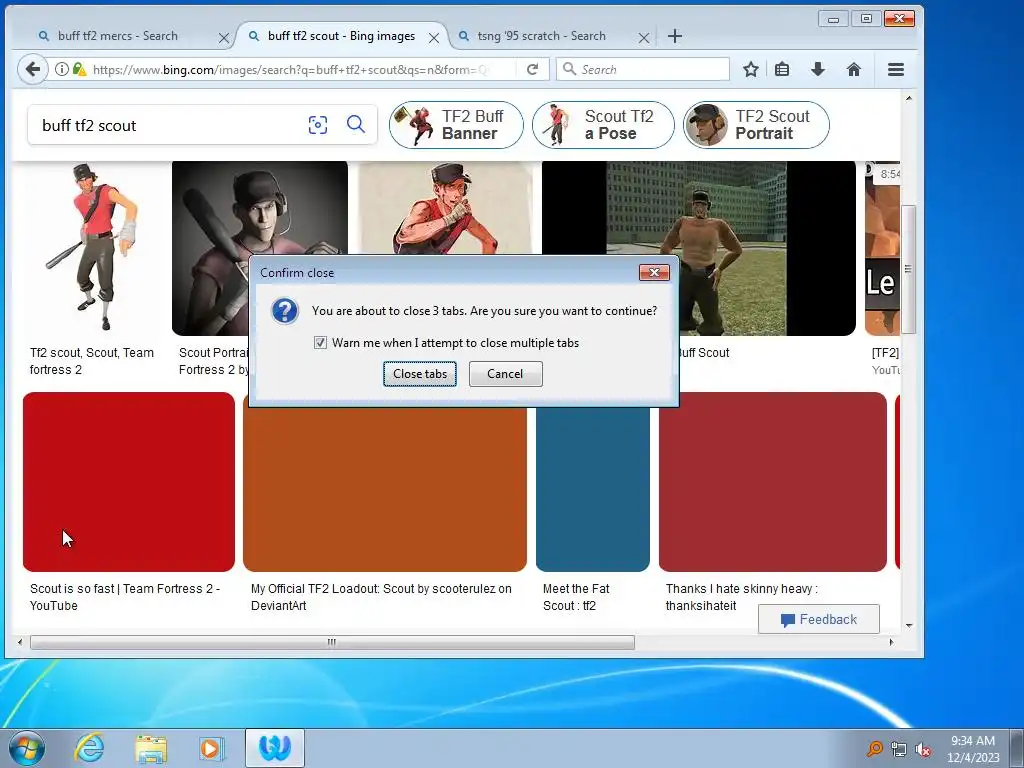Select the Waterfox taskbar button
1024x768 pixels.
pos(274,748)
